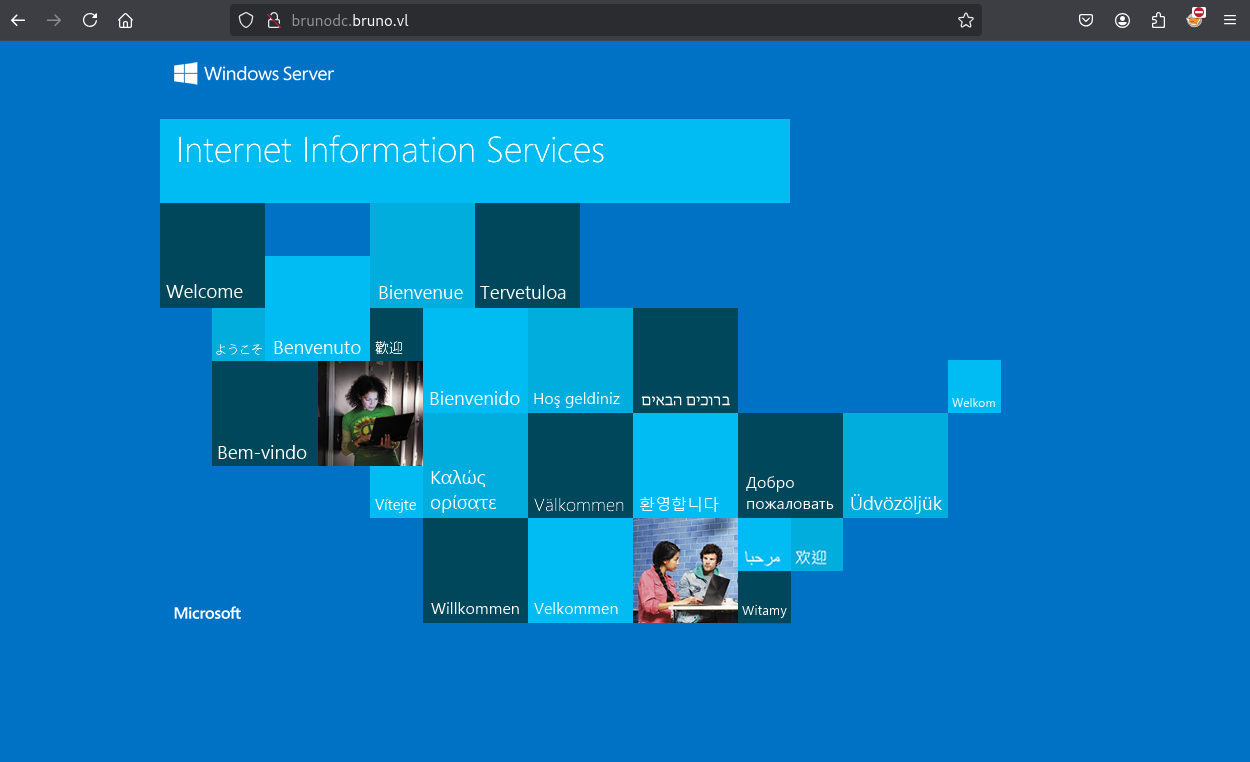
Task: Click the extension icon with red badge
Action: click(x=1194, y=18)
